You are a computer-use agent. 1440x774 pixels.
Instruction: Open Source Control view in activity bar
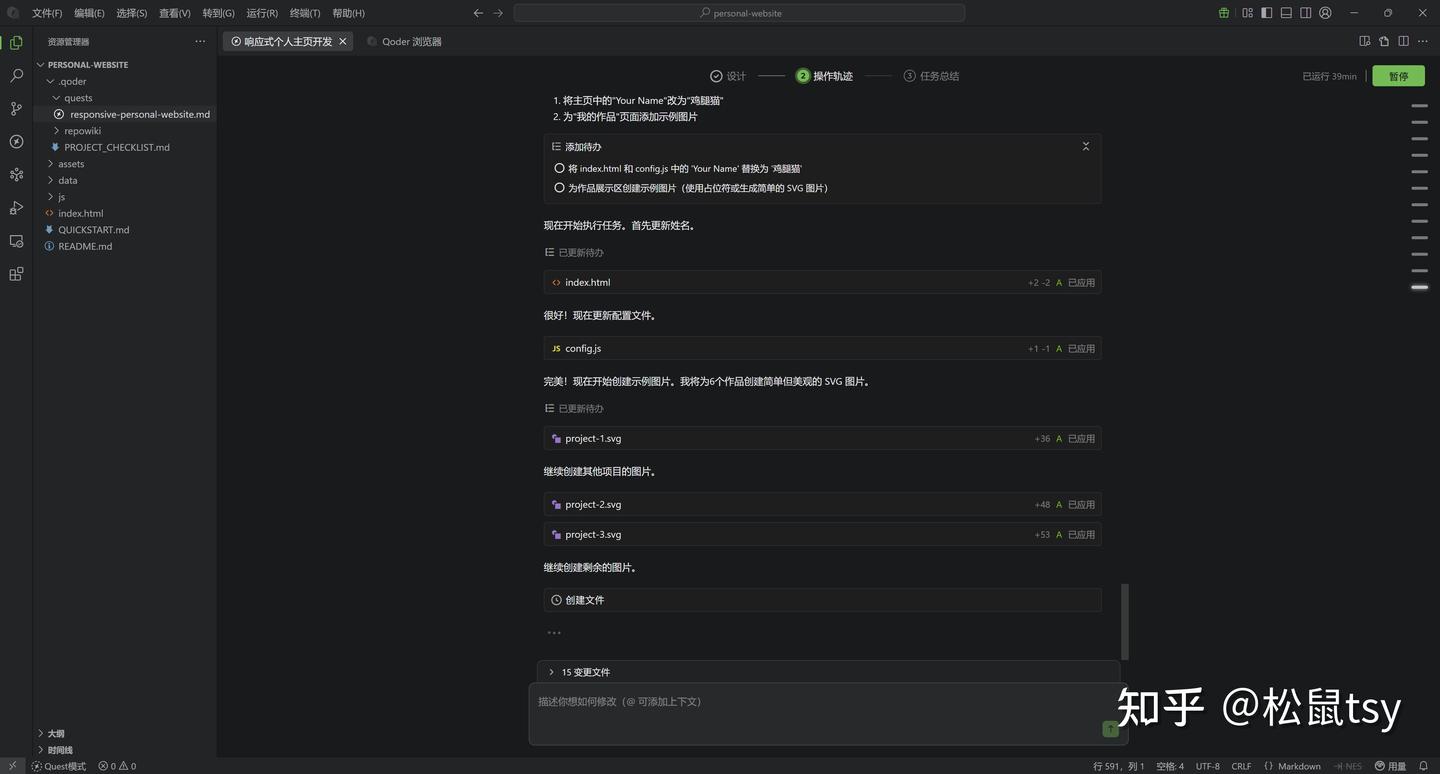tap(16, 109)
